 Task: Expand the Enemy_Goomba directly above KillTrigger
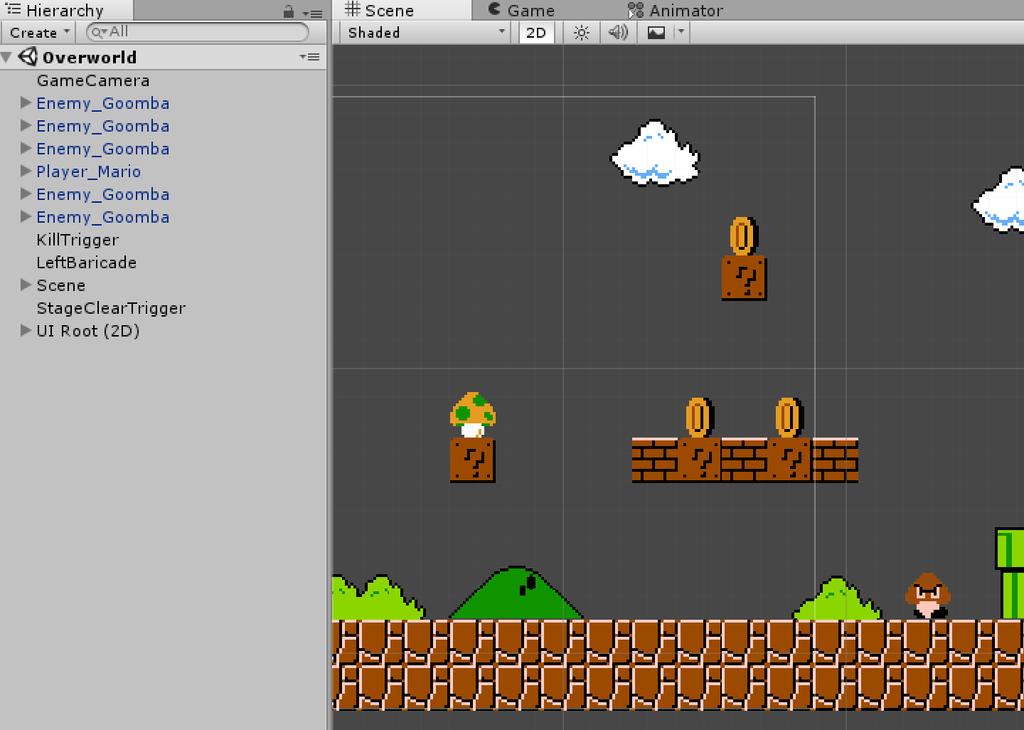coord(25,216)
